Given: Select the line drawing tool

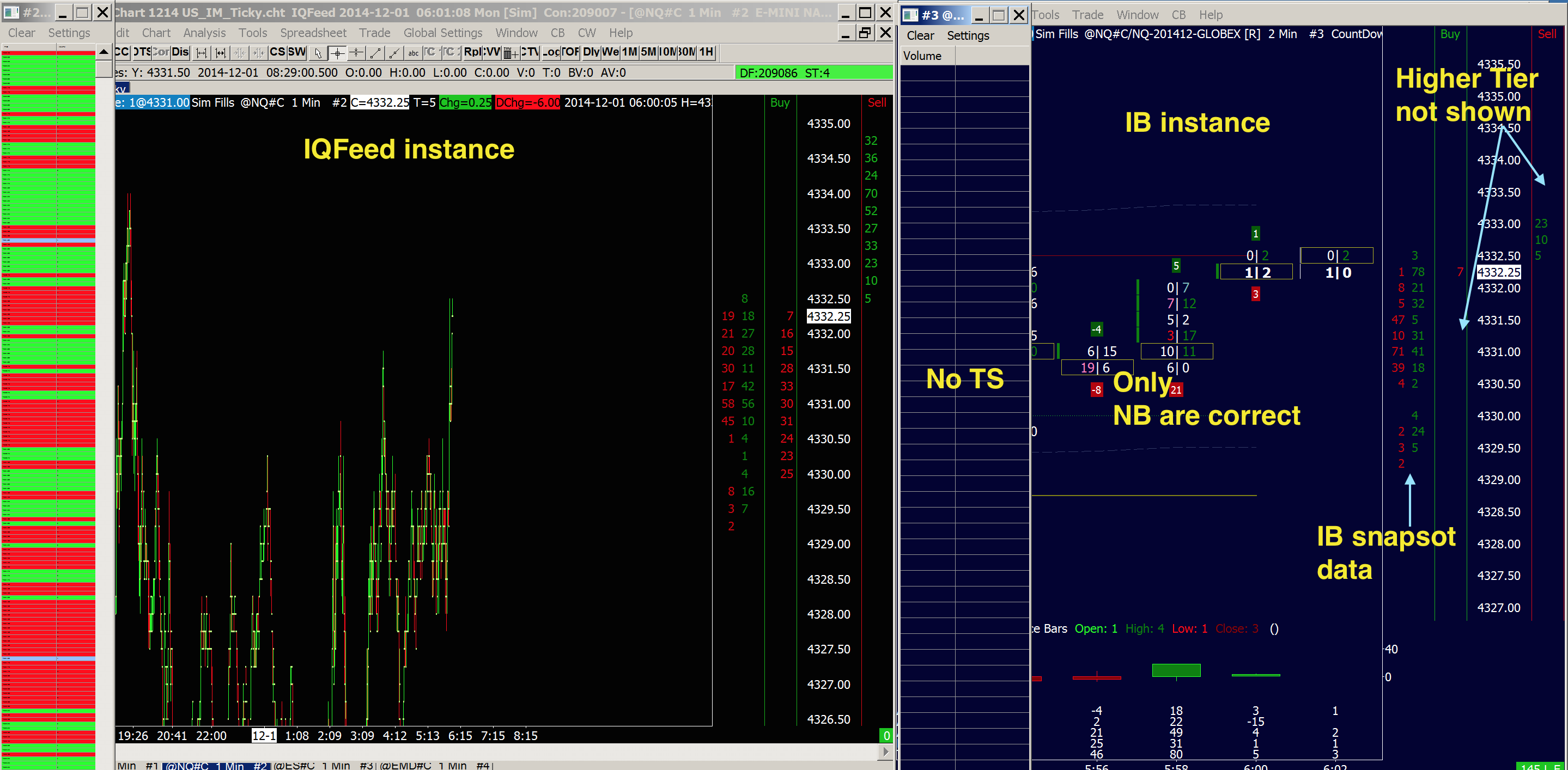Looking at the screenshot, I should click(375, 53).
